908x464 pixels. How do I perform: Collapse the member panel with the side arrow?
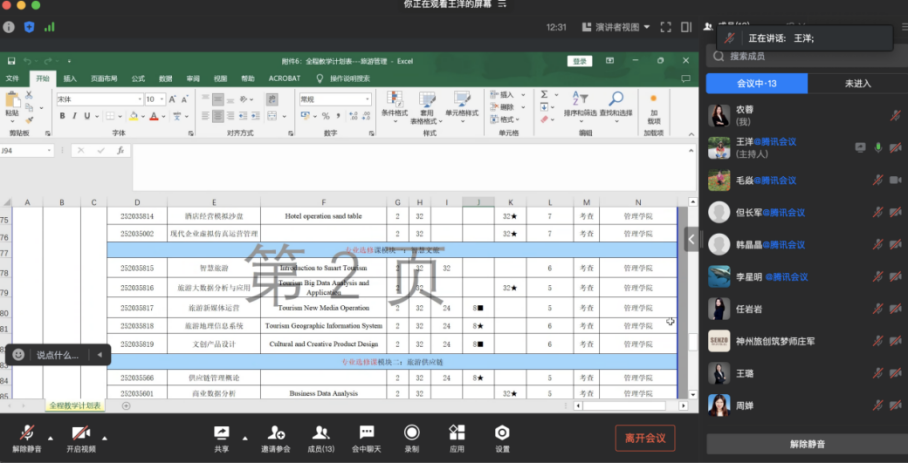(x=691, y=239)
